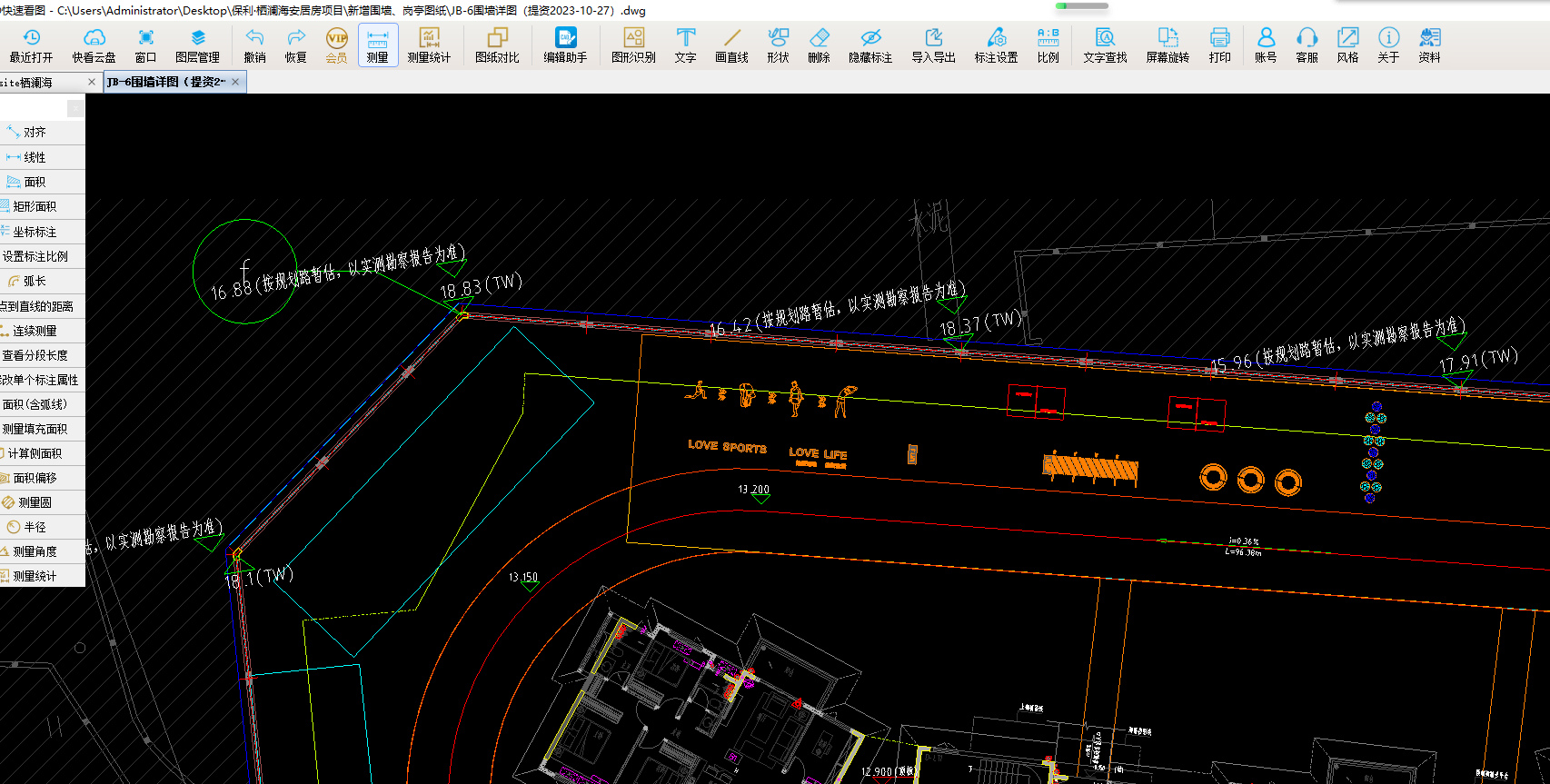Screen dimensions: 1550x784
Task: Rotate view with 屏幕旋转
Action: click(1167, 45)
